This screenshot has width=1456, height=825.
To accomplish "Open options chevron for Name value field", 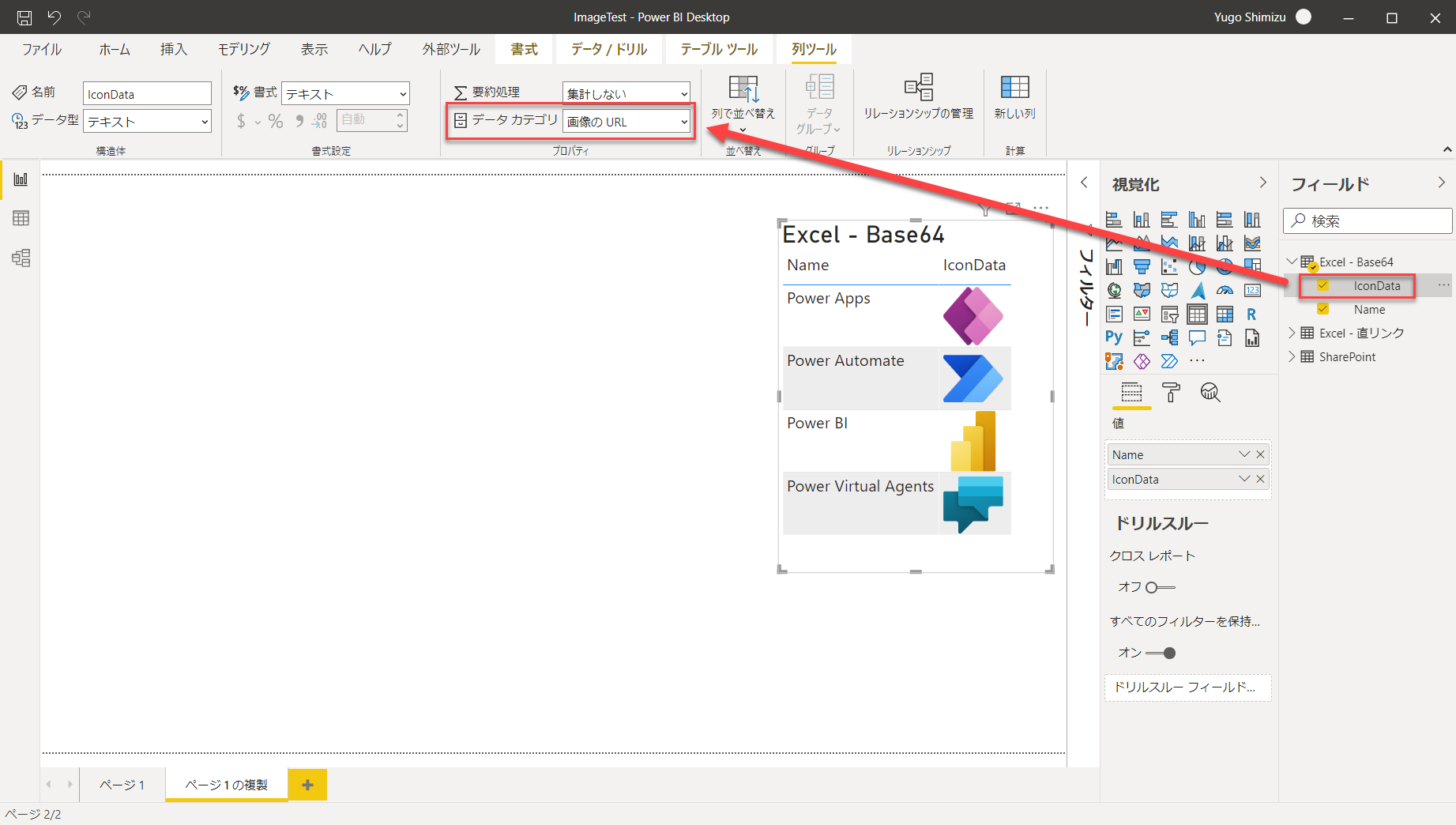I will [x=1244, y=454].
